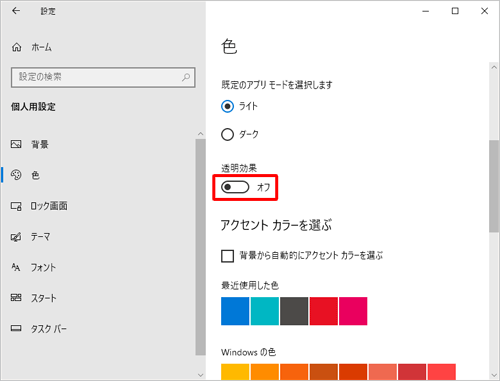Click the スタート tiles icon
The width and height of the screenshot is (500, 381).
16,297
